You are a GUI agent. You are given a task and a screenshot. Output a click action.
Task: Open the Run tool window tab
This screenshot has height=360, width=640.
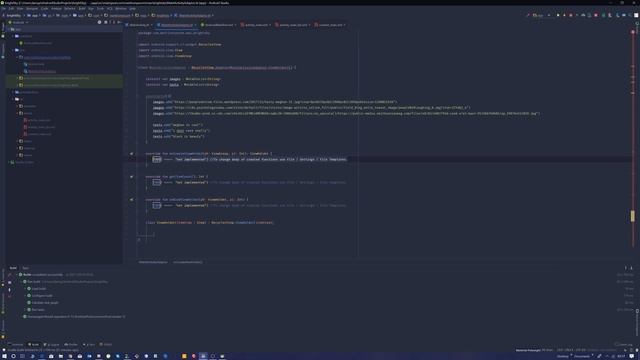[89, 344]
